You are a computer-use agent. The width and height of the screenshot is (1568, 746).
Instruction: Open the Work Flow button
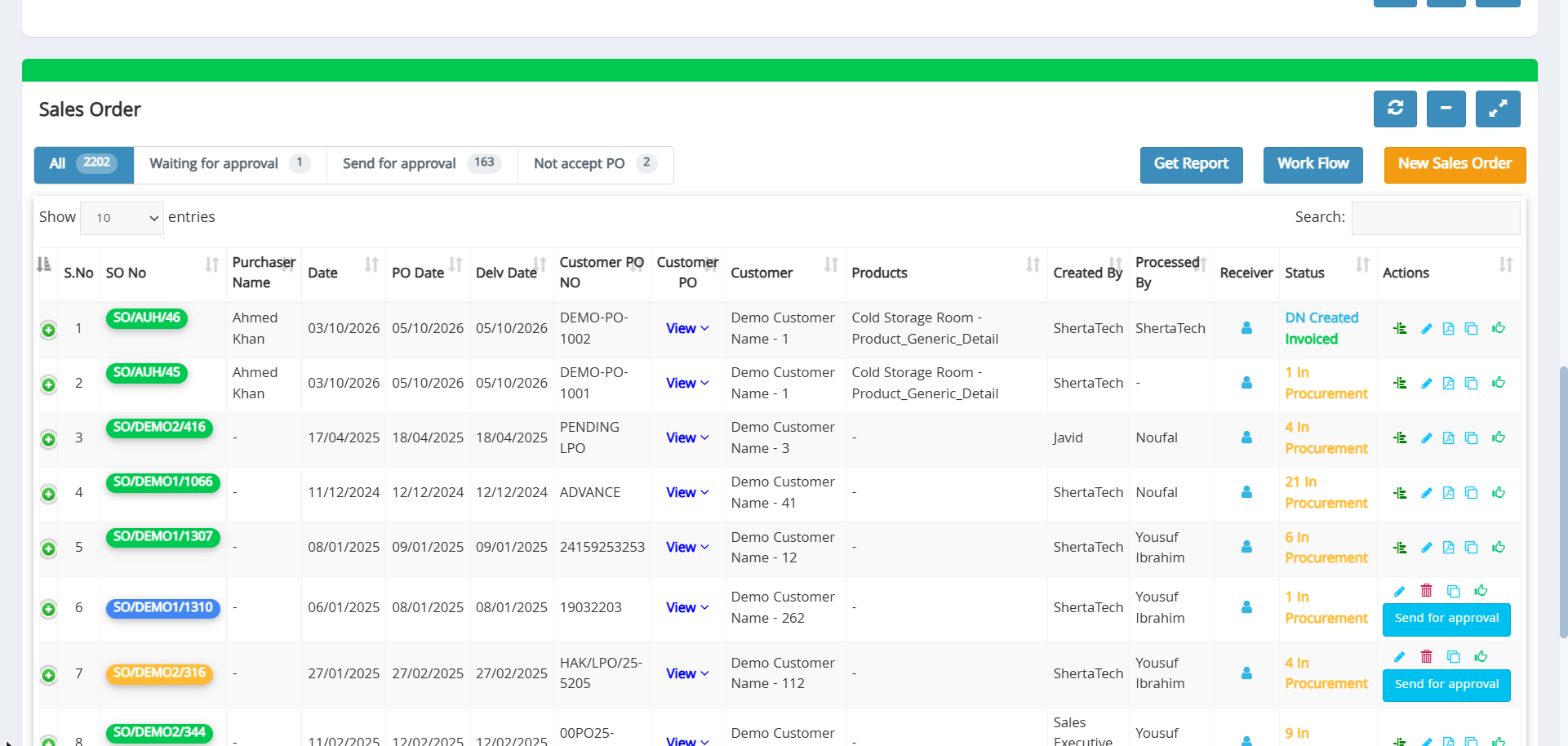tap(1313, 165)
